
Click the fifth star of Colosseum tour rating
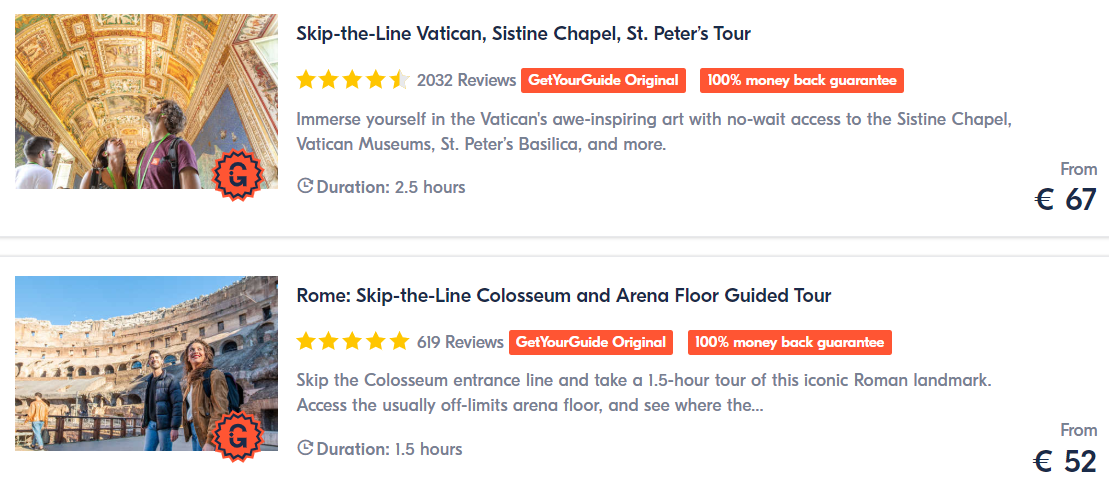pyautogui.click(x=400, y=341)
